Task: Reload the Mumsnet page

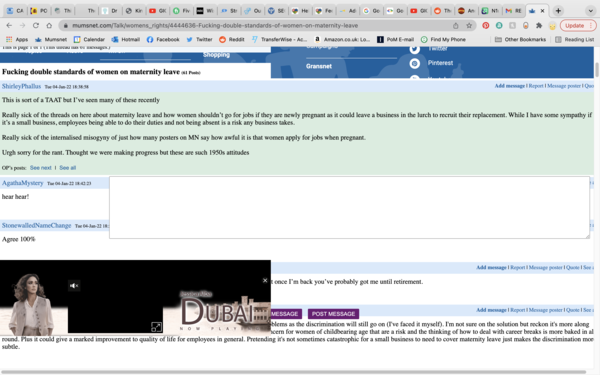Action: tap(36, 26)
